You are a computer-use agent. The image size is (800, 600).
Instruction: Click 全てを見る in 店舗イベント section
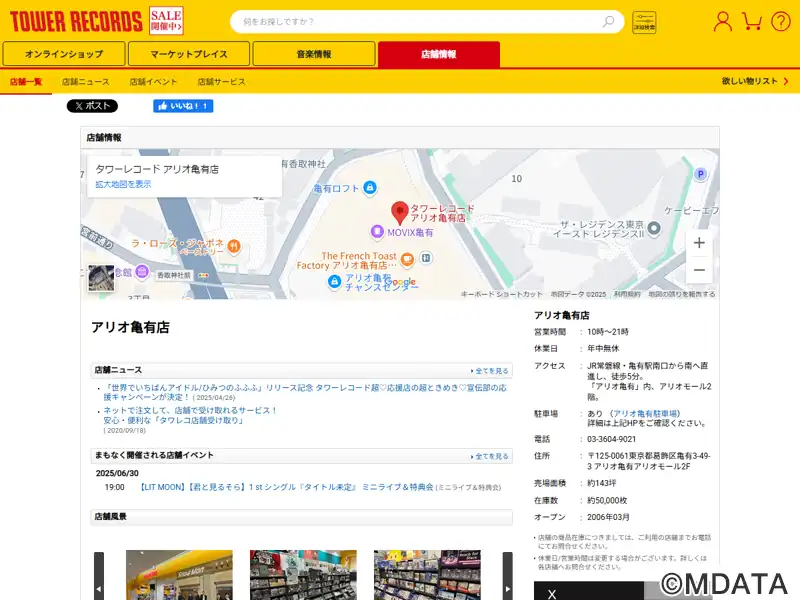click(490, 457)
